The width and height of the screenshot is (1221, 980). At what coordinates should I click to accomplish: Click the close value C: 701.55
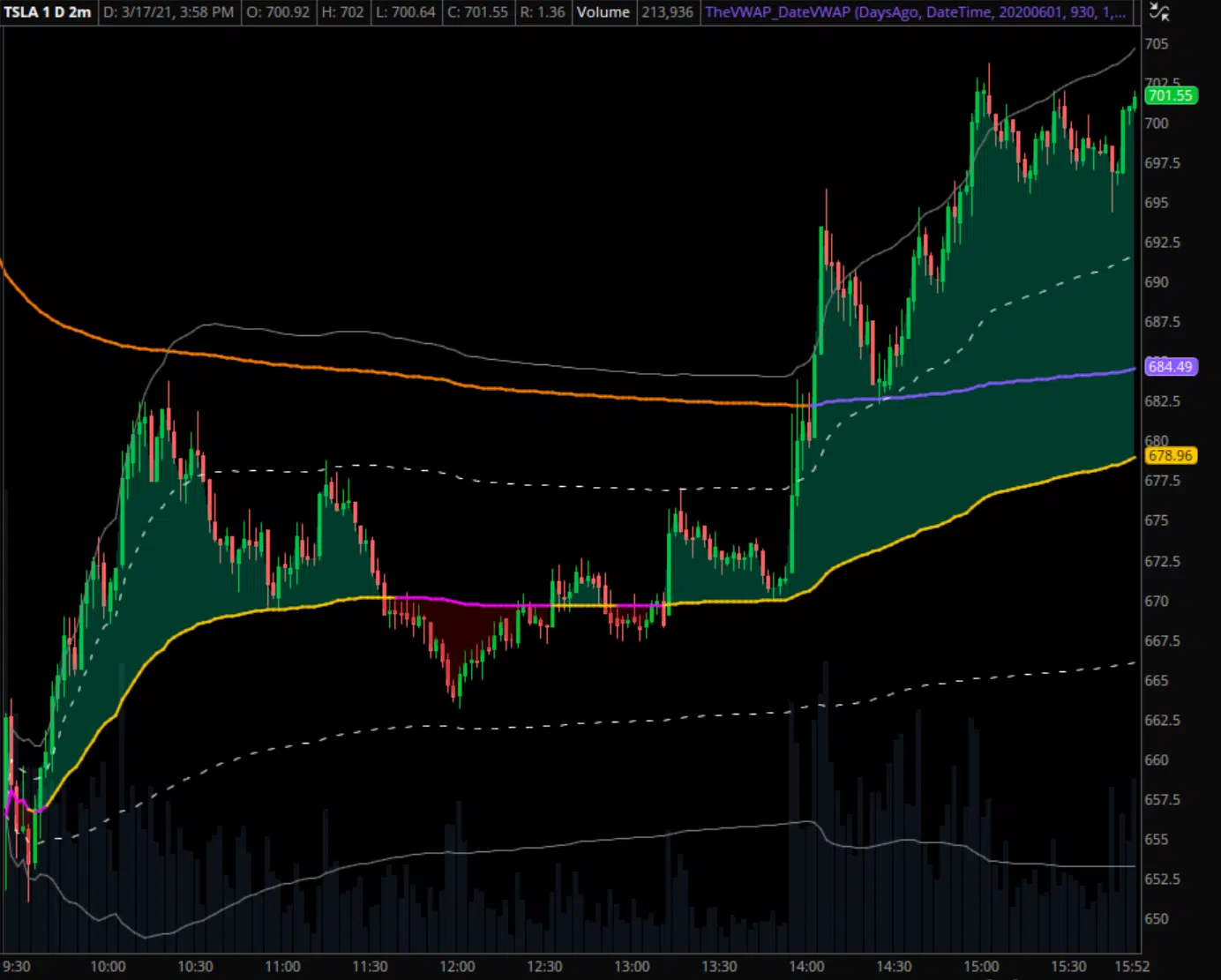(x=477, y=12)
